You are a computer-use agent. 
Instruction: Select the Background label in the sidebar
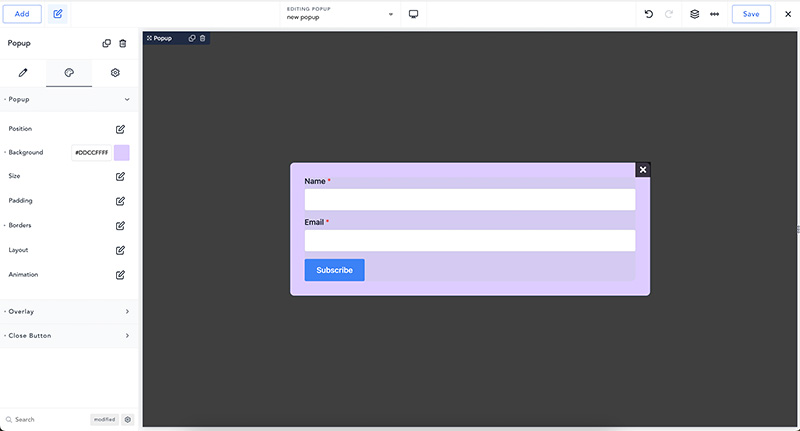[26, 153]
